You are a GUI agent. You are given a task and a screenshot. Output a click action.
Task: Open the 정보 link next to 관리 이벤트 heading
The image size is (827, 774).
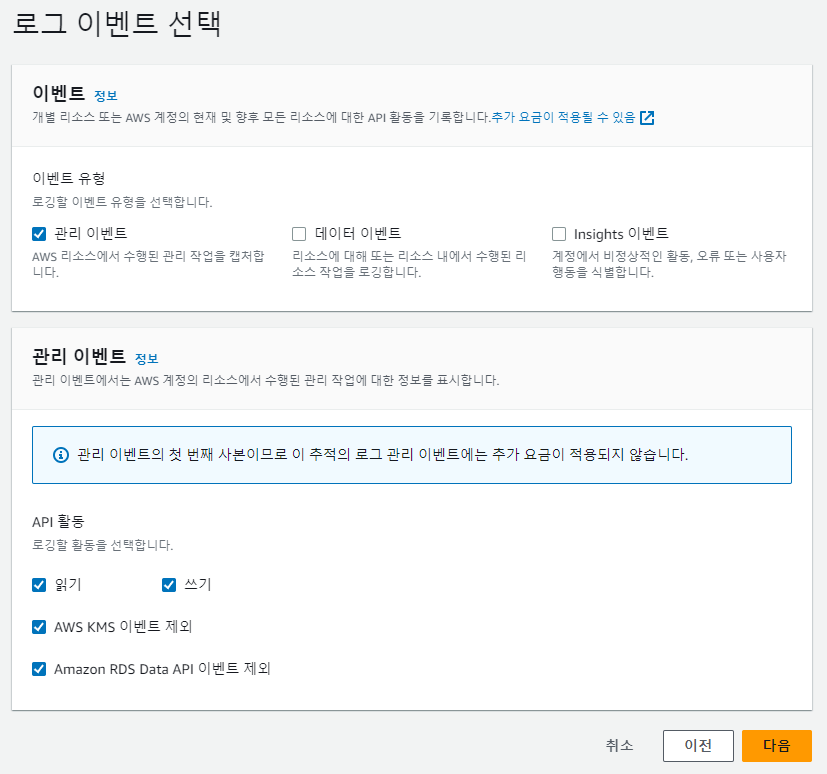147,359
